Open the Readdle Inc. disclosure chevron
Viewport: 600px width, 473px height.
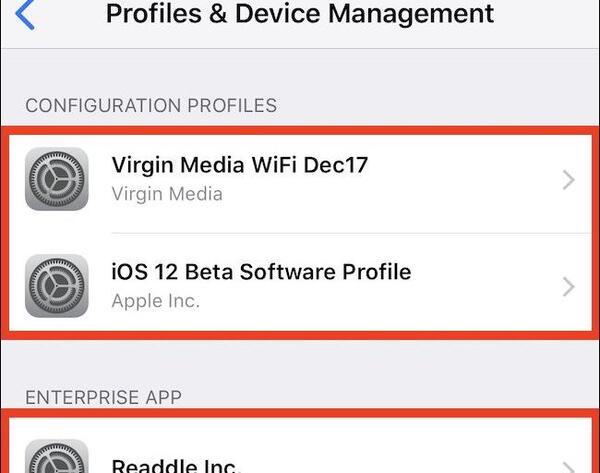pos(569,467)
